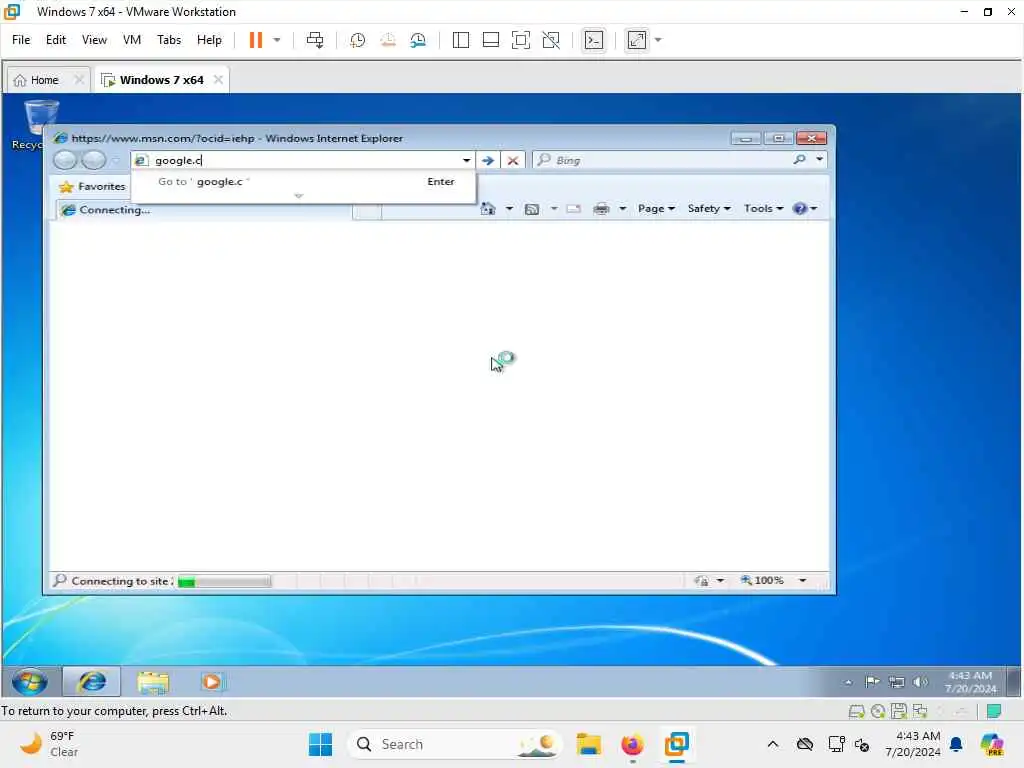The image size is (1024, 768).
Task: Open the Windows 7 Start menu
Action: pyautogui.click(x=29, y=682)
